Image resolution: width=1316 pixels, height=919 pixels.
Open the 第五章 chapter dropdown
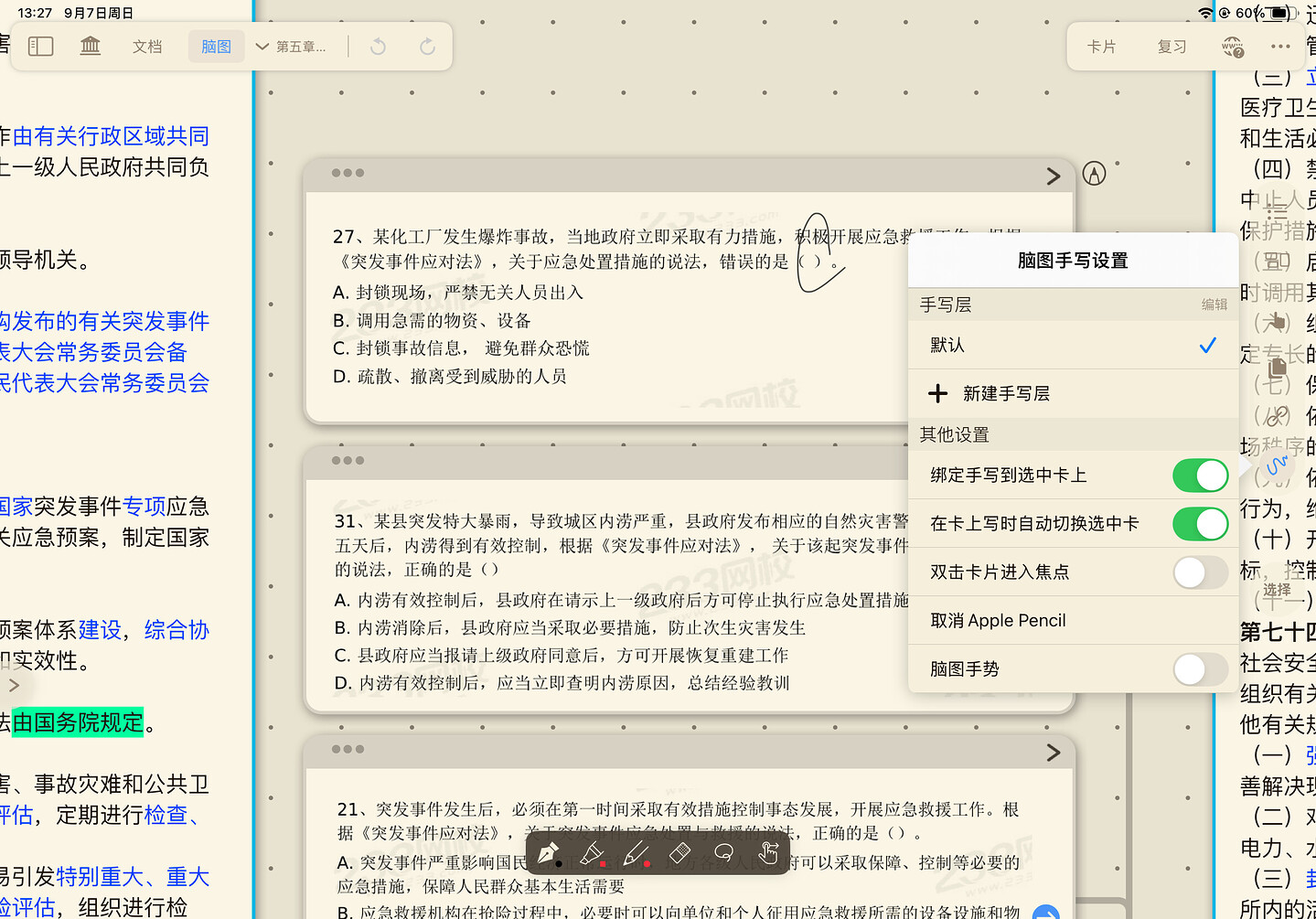tap(291, 47)
